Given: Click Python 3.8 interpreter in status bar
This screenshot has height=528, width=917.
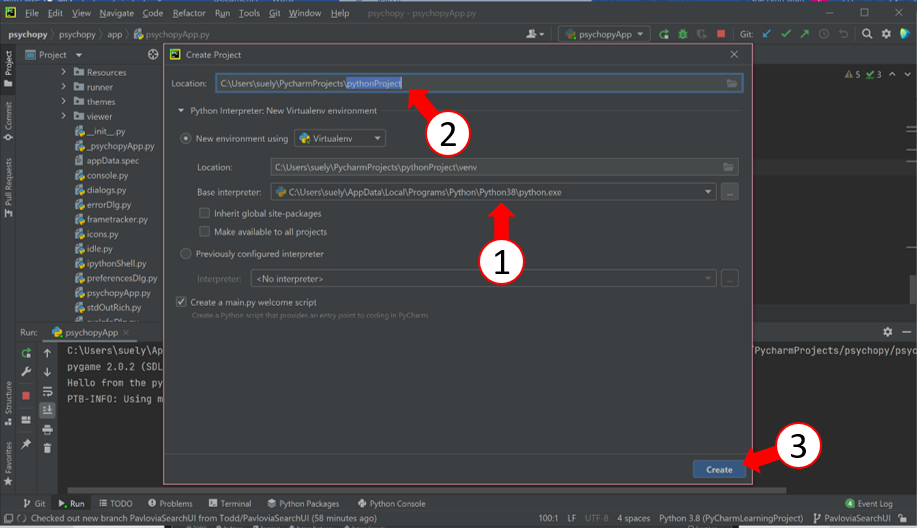Looking at the screenshot, I should tap(731, 518).
